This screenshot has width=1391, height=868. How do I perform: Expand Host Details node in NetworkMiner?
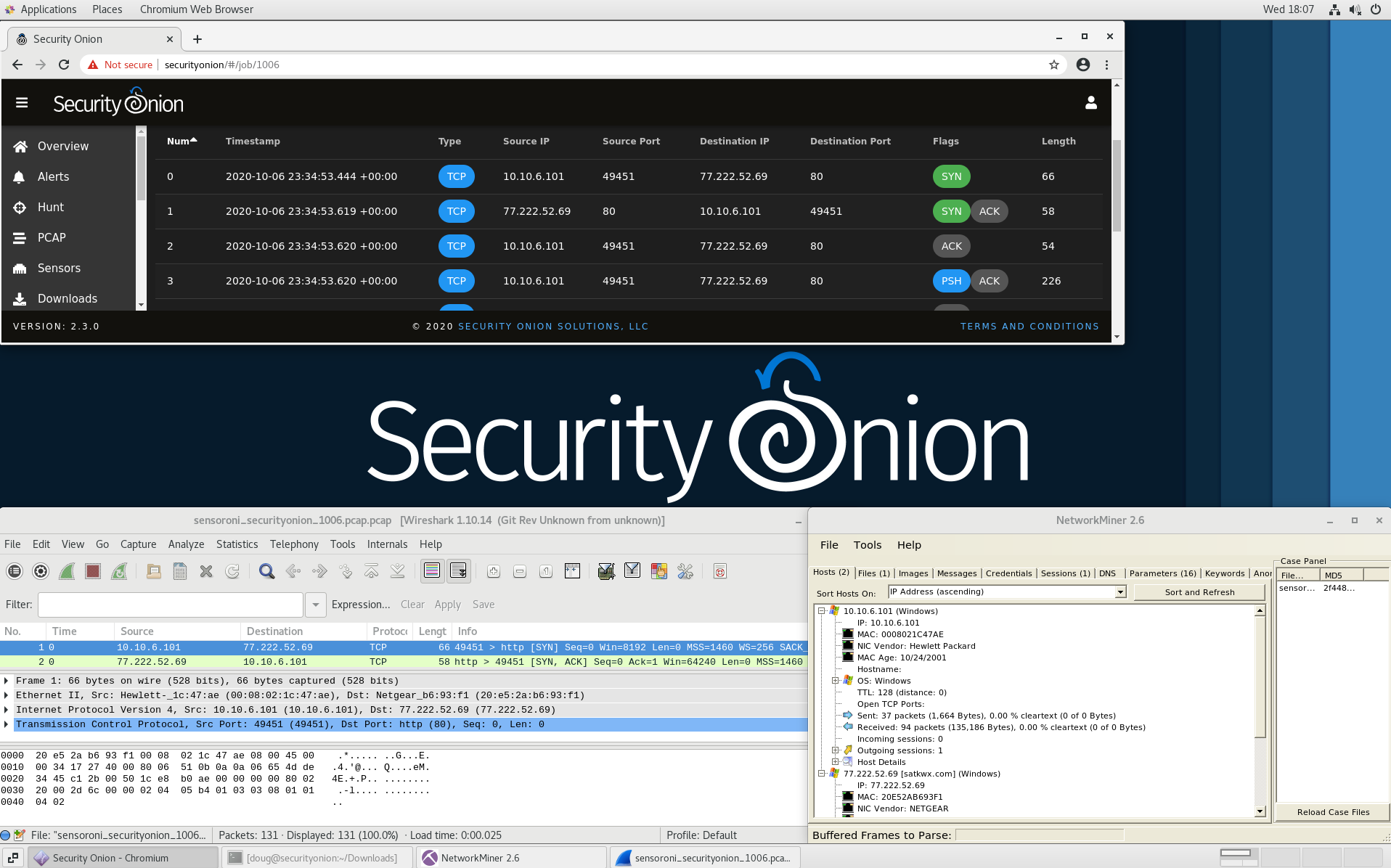835,762
